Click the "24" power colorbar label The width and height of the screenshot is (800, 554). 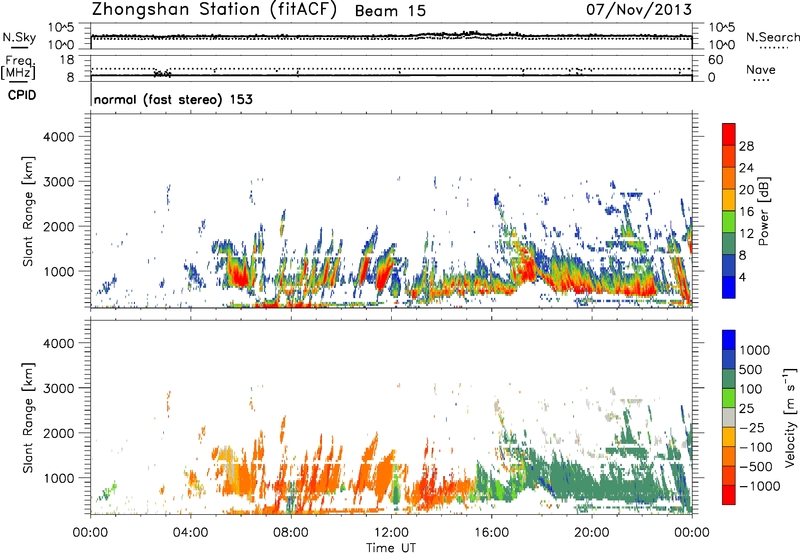point(746,168)
